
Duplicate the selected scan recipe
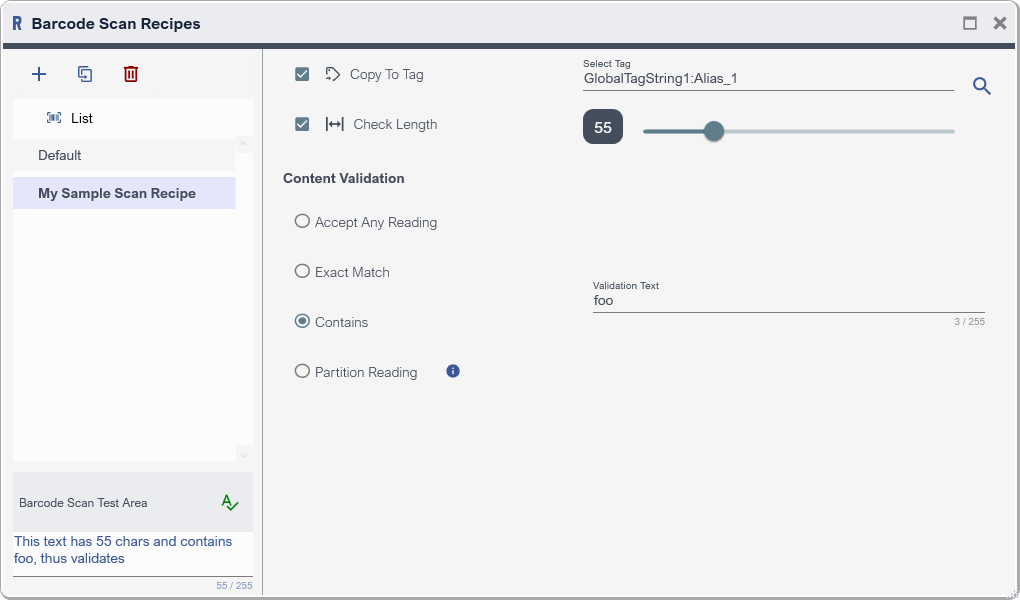(85, 74)
